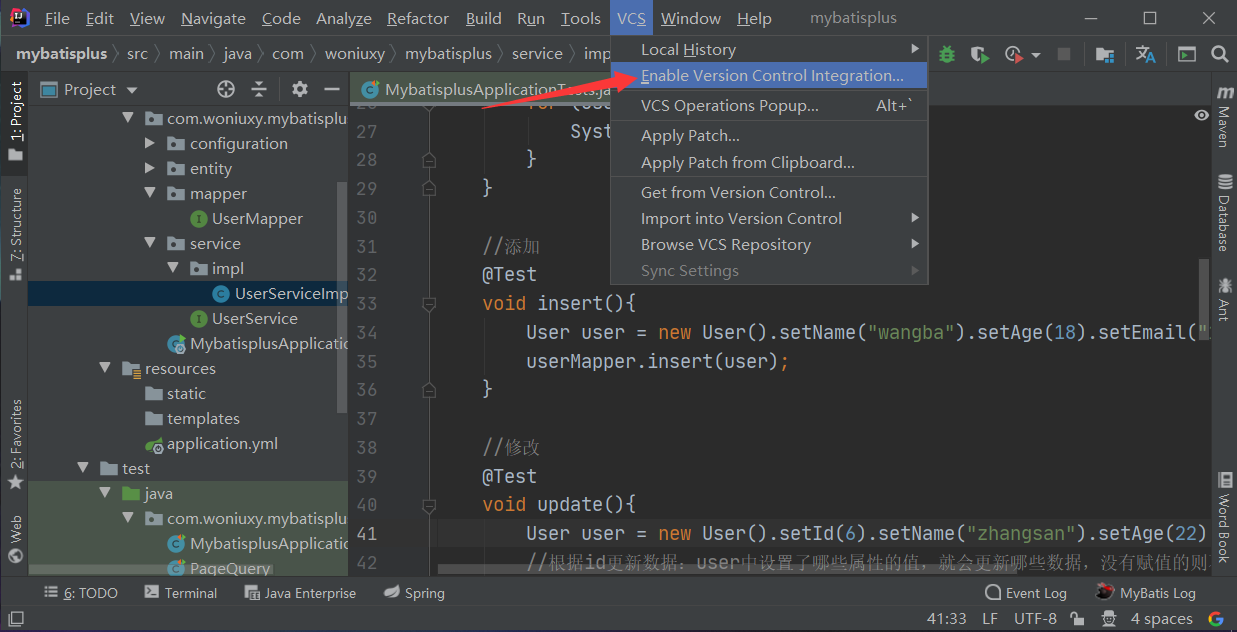Screen dimensions: 1237x632
Task: Choose VCS Operations Popup item
Action: [770, 105]
